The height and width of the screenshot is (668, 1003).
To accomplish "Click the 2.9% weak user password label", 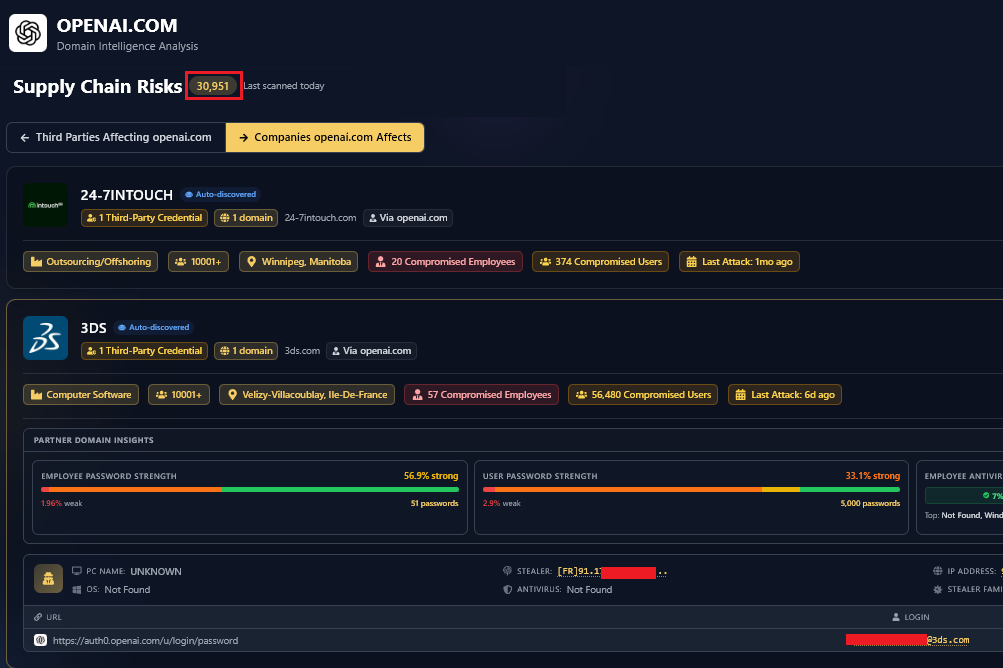I will click(502, 504).
